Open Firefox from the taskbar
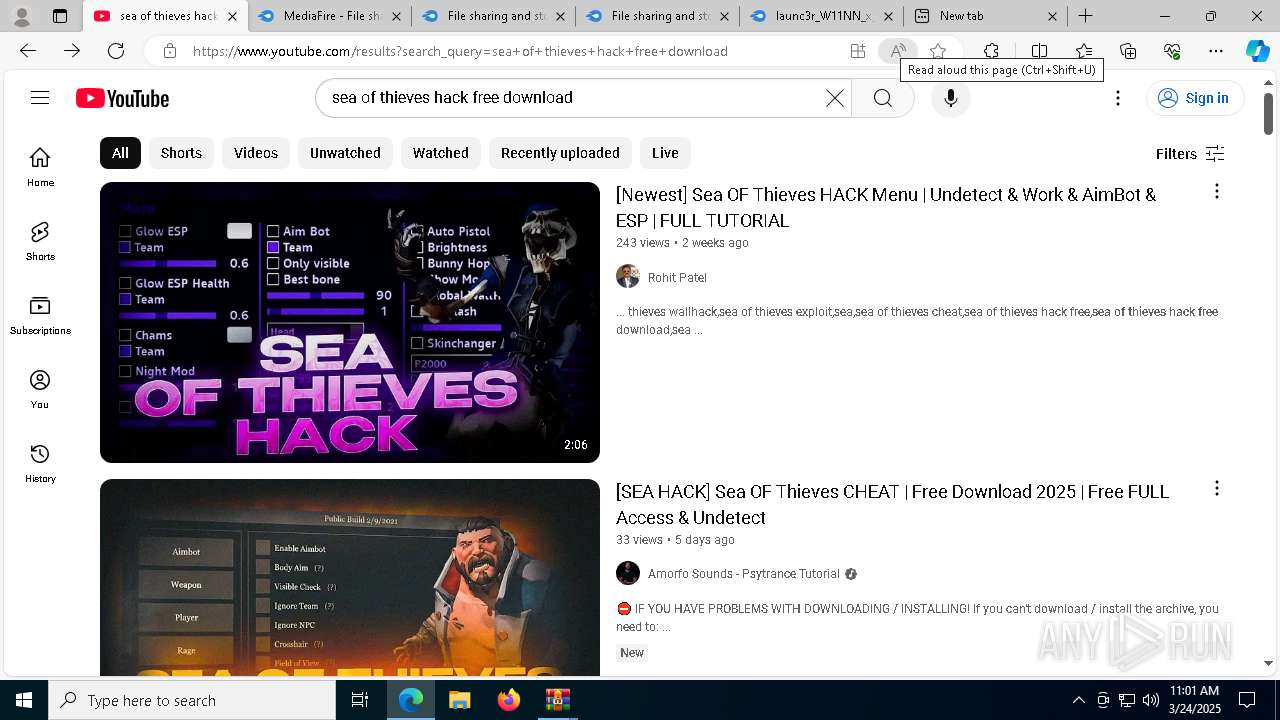The height and width of the screenshot is (720, 1280). [509, 700]
